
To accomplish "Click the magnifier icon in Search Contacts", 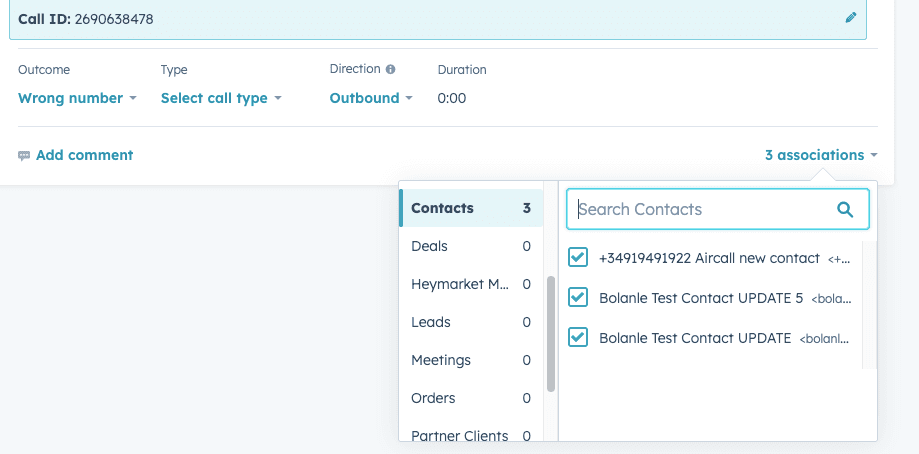I will [x=845, y=209].
